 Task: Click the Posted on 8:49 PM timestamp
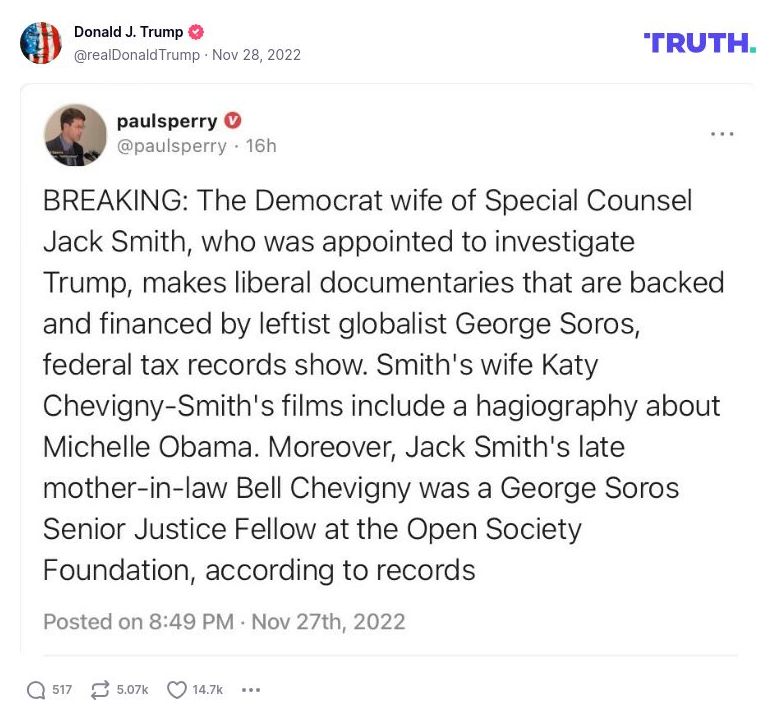pos(224,621)
